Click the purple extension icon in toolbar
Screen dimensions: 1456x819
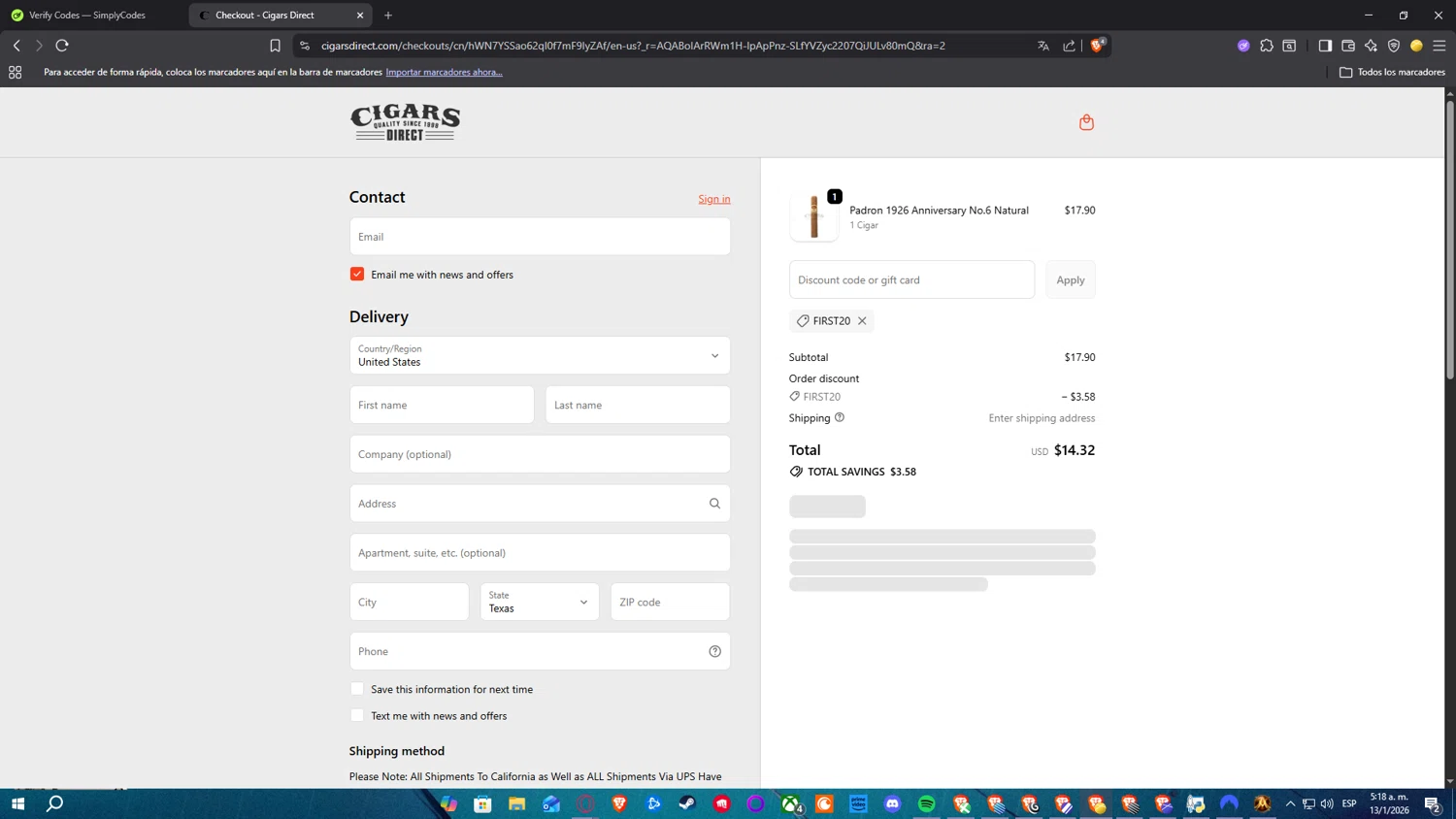tap(1243, 46)
